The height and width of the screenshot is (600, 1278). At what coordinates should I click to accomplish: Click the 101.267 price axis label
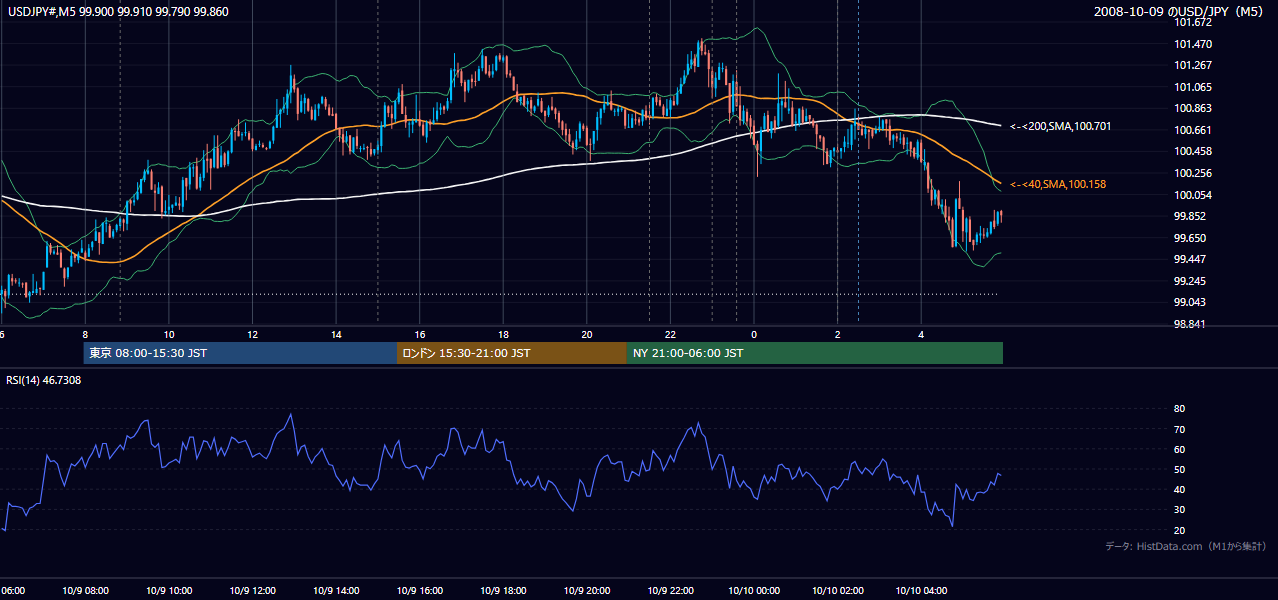click(x=1194, y=66)
